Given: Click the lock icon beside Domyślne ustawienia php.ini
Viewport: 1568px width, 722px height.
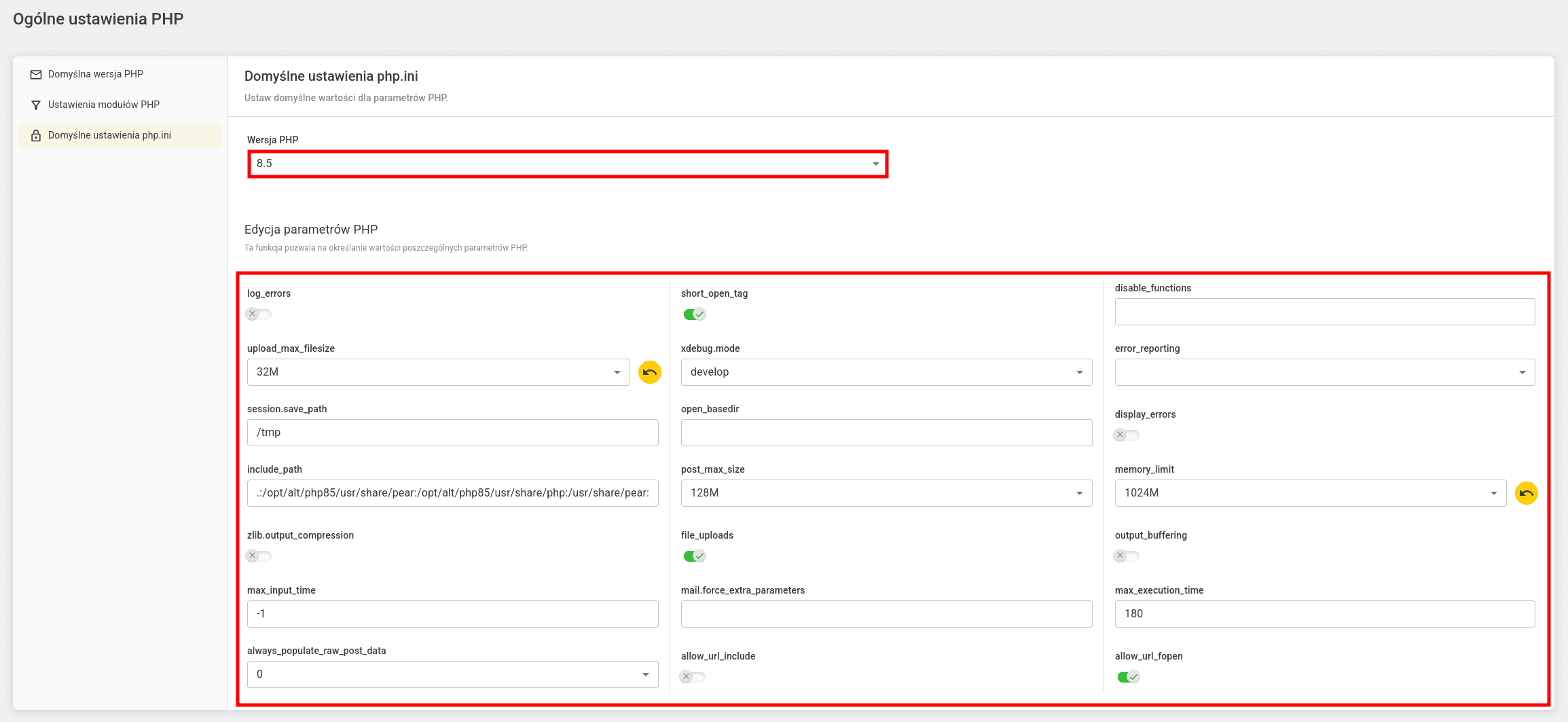Looking at the screenshot, I should click(x=36, y=136).
